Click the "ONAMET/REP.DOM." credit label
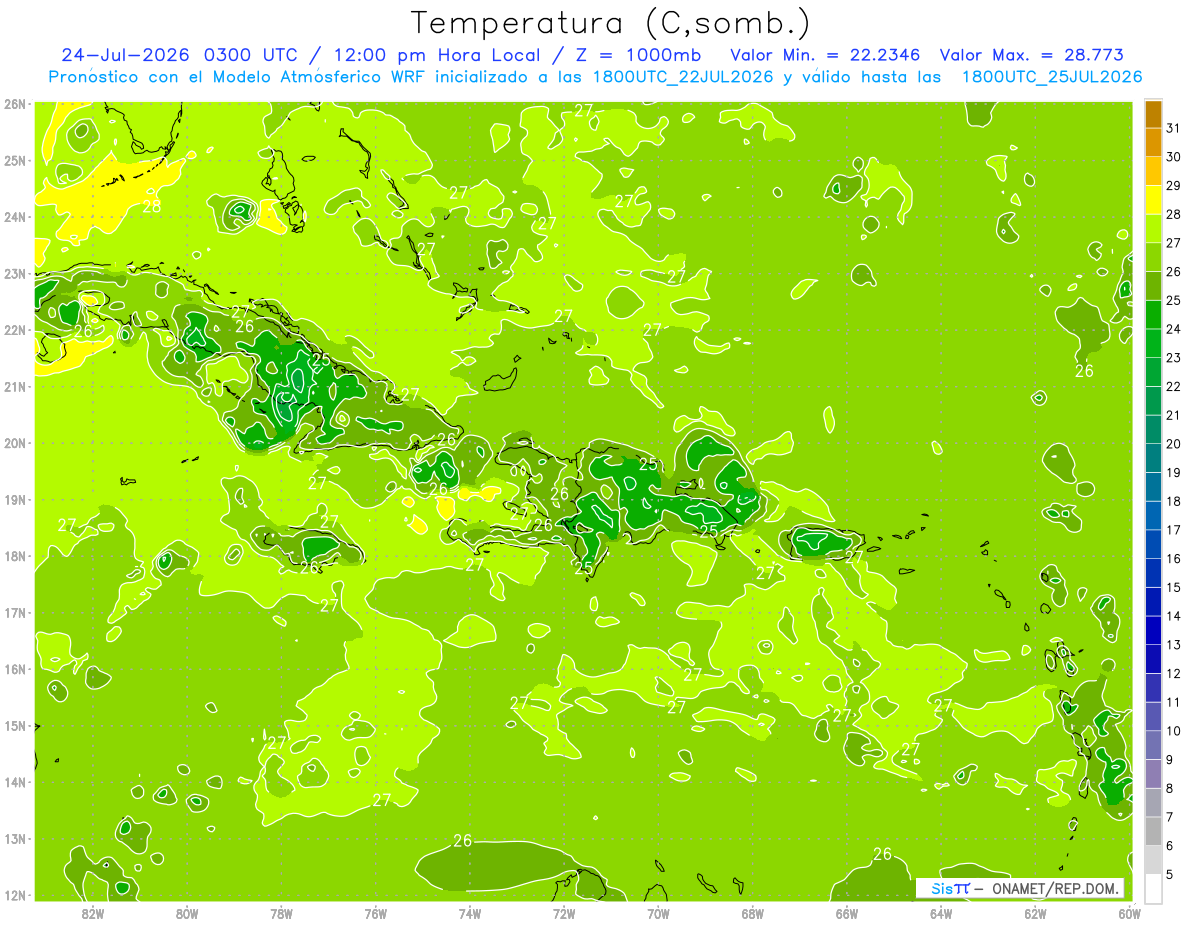The image size is (1200, 927). [x=1054, y=888]
